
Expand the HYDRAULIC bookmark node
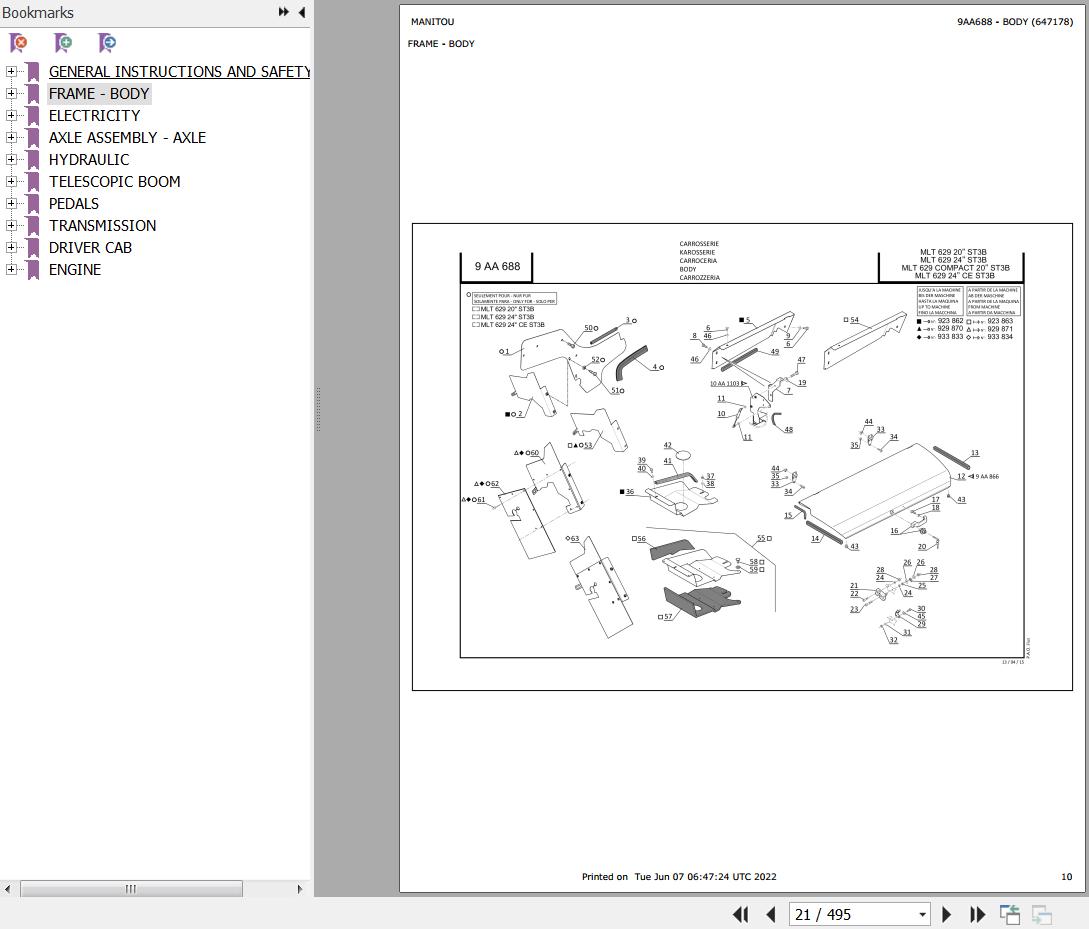tap(11, 159)
